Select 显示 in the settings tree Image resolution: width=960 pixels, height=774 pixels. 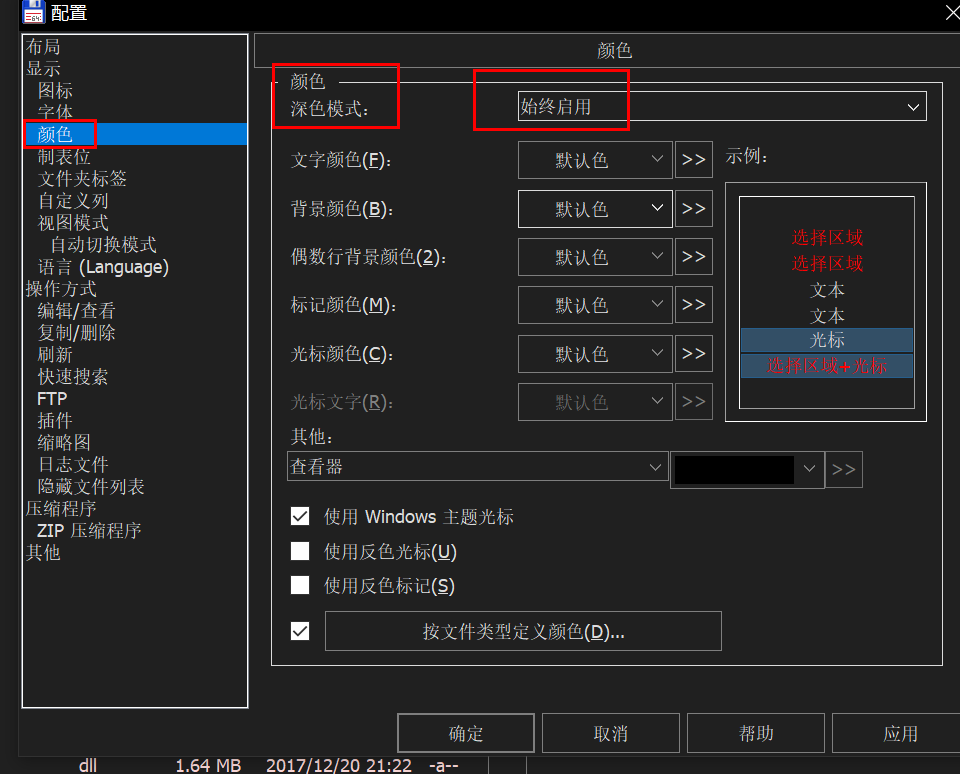pyautogui.click(x=43, y=69)
